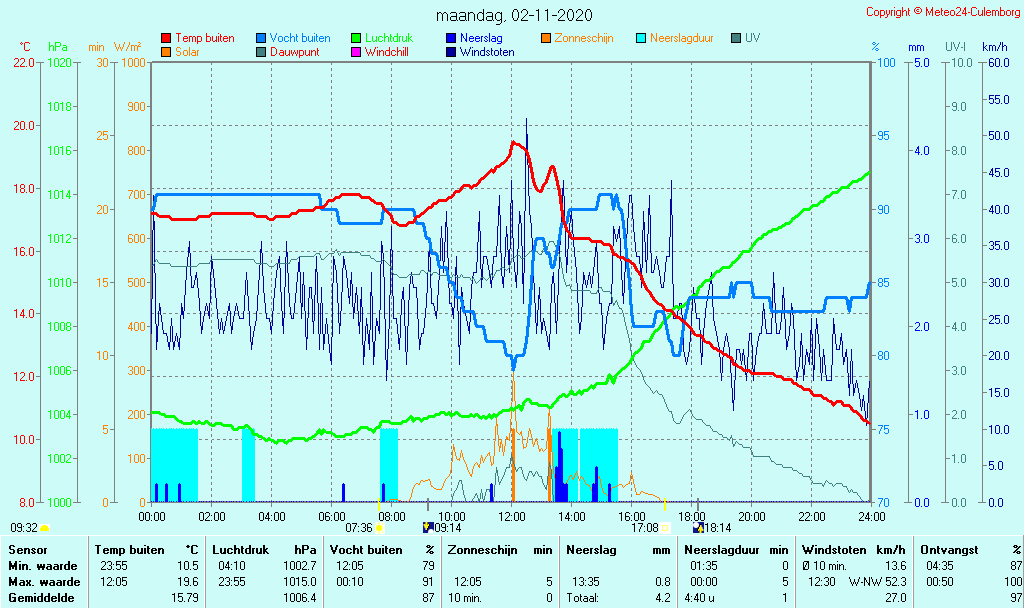Click the moonset icon beside 09:14
Image resolution: width=1026 pixels, height=608 pixels.
[428, 527]
